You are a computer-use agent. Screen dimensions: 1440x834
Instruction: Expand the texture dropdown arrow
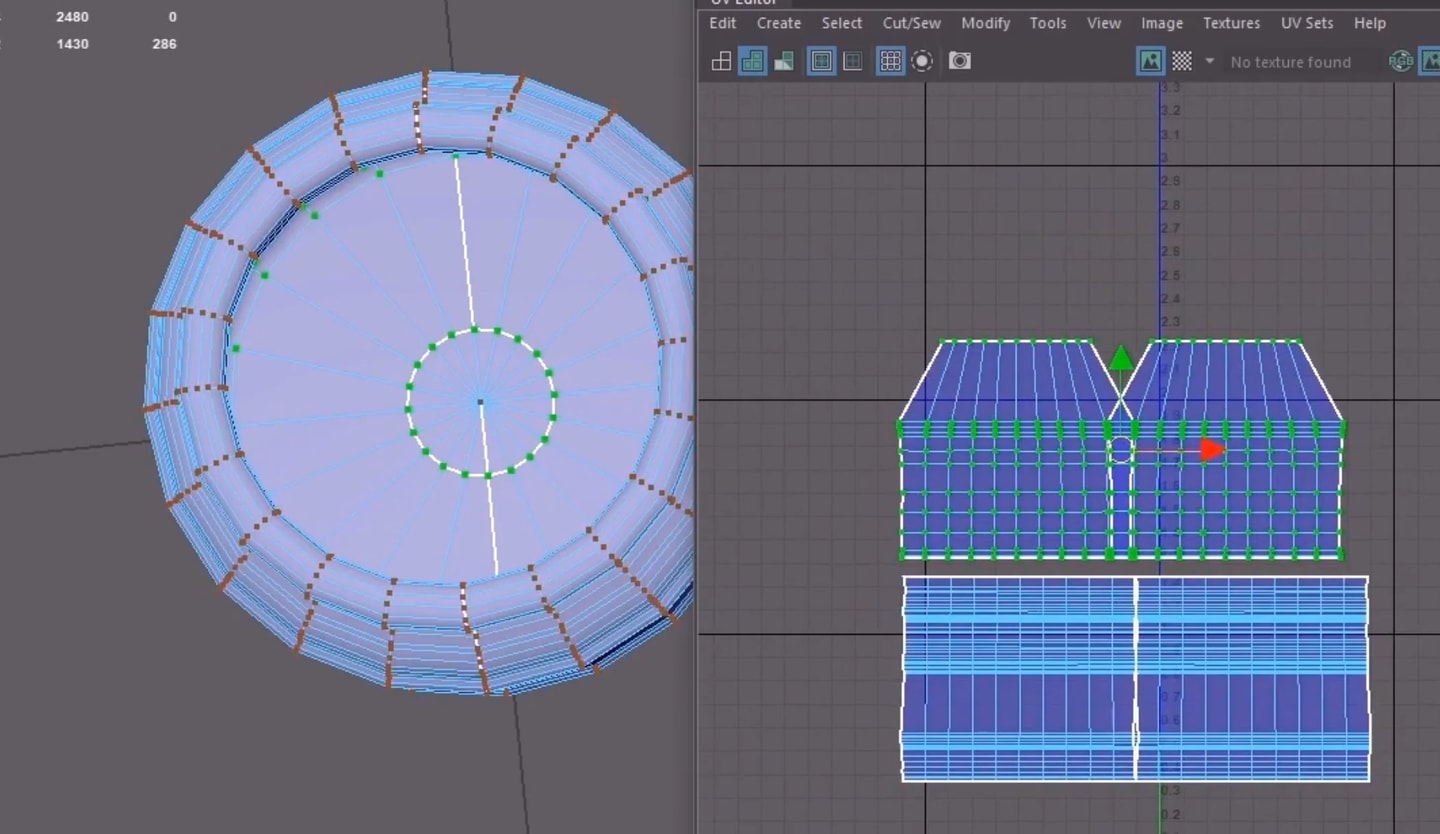pos(1209,61)
